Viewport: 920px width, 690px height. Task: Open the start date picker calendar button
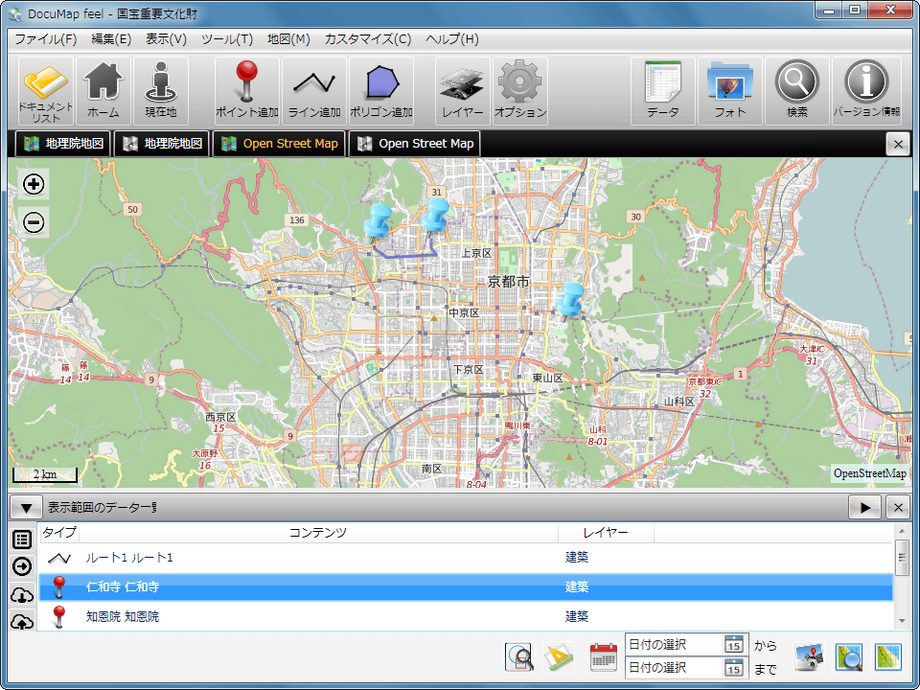pyautogui.click(x=733, y=644)
